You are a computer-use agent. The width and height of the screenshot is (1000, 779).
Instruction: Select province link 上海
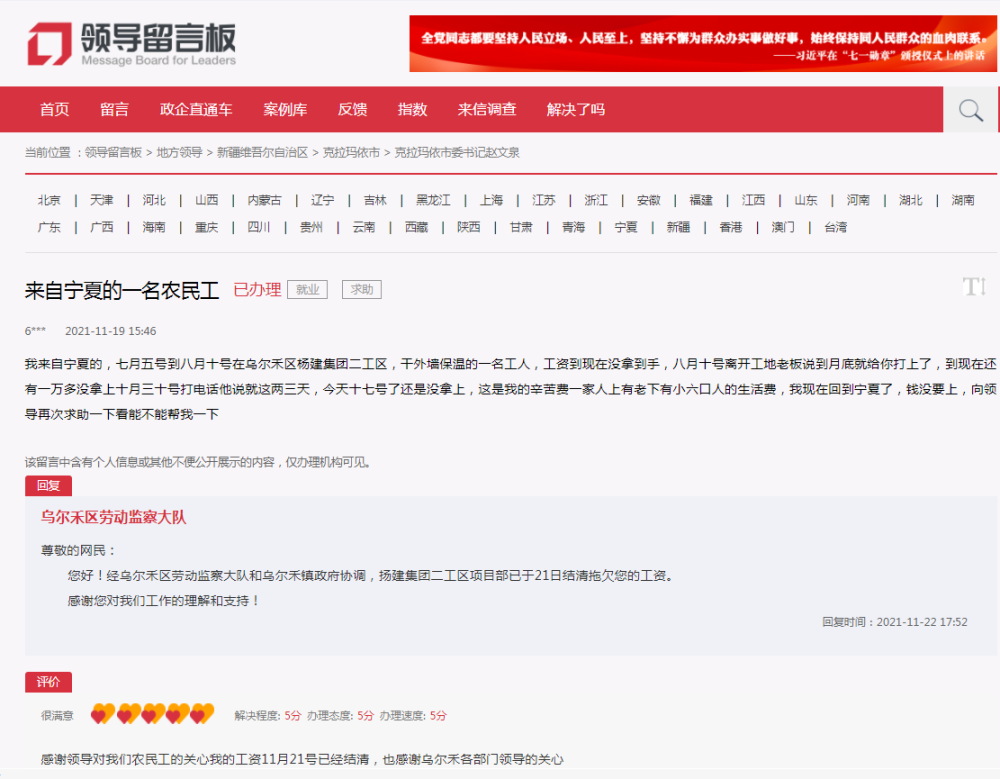pos(491,200)
